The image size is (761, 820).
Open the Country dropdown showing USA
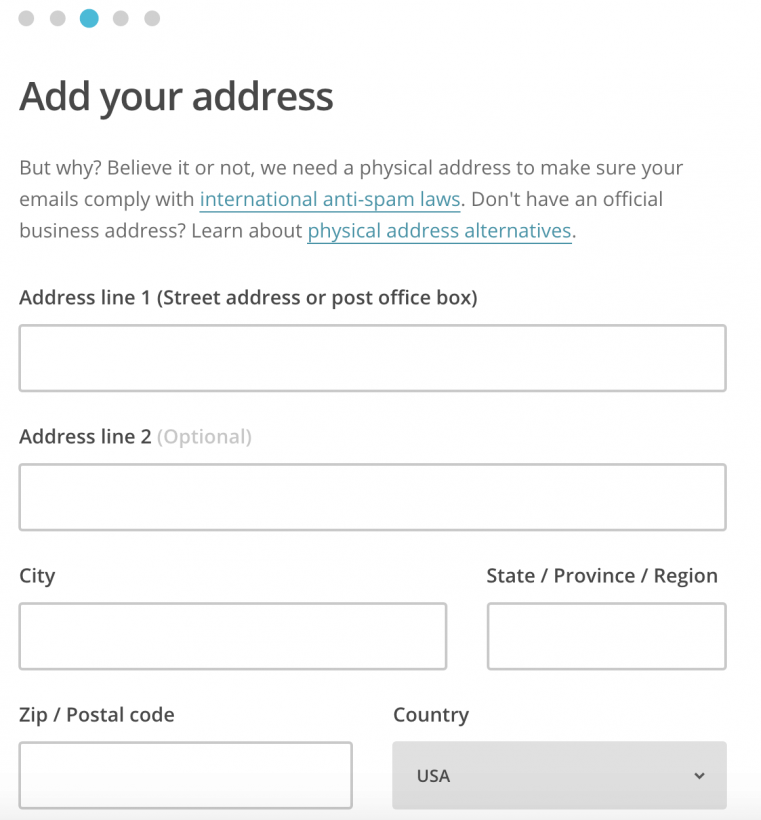558,775
